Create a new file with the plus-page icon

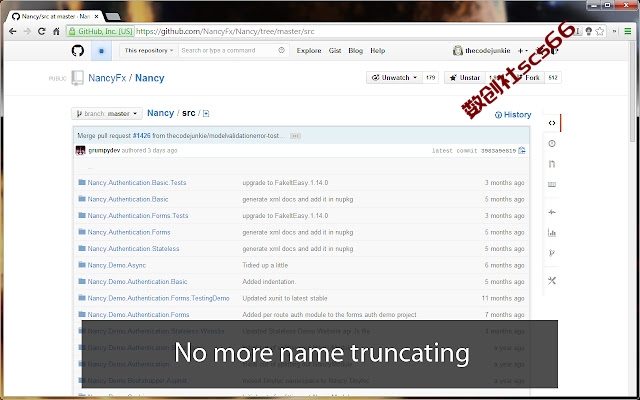[x=206, y=113]
